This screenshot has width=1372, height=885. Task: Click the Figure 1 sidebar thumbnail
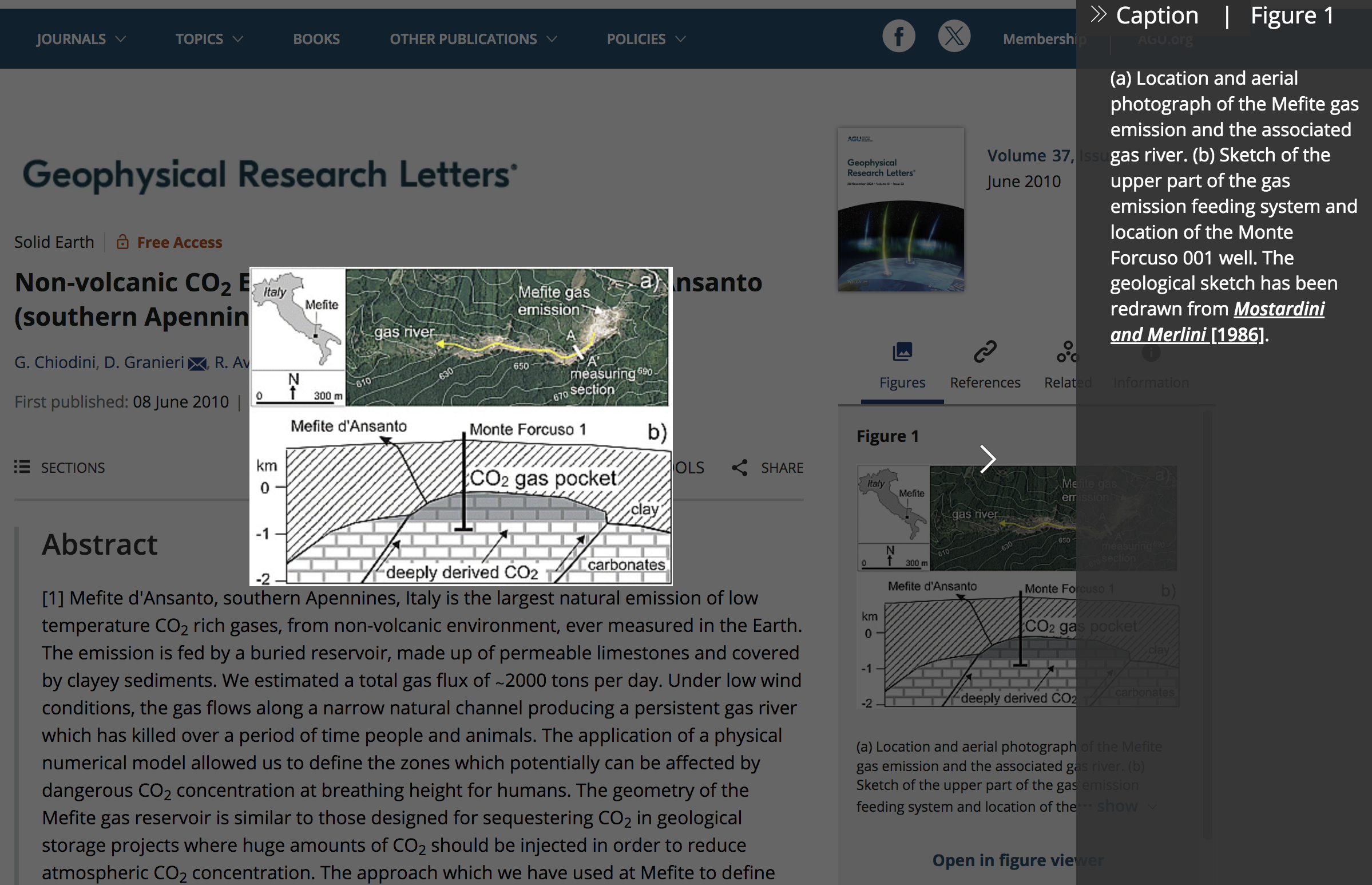click(x=1017, y=586)
